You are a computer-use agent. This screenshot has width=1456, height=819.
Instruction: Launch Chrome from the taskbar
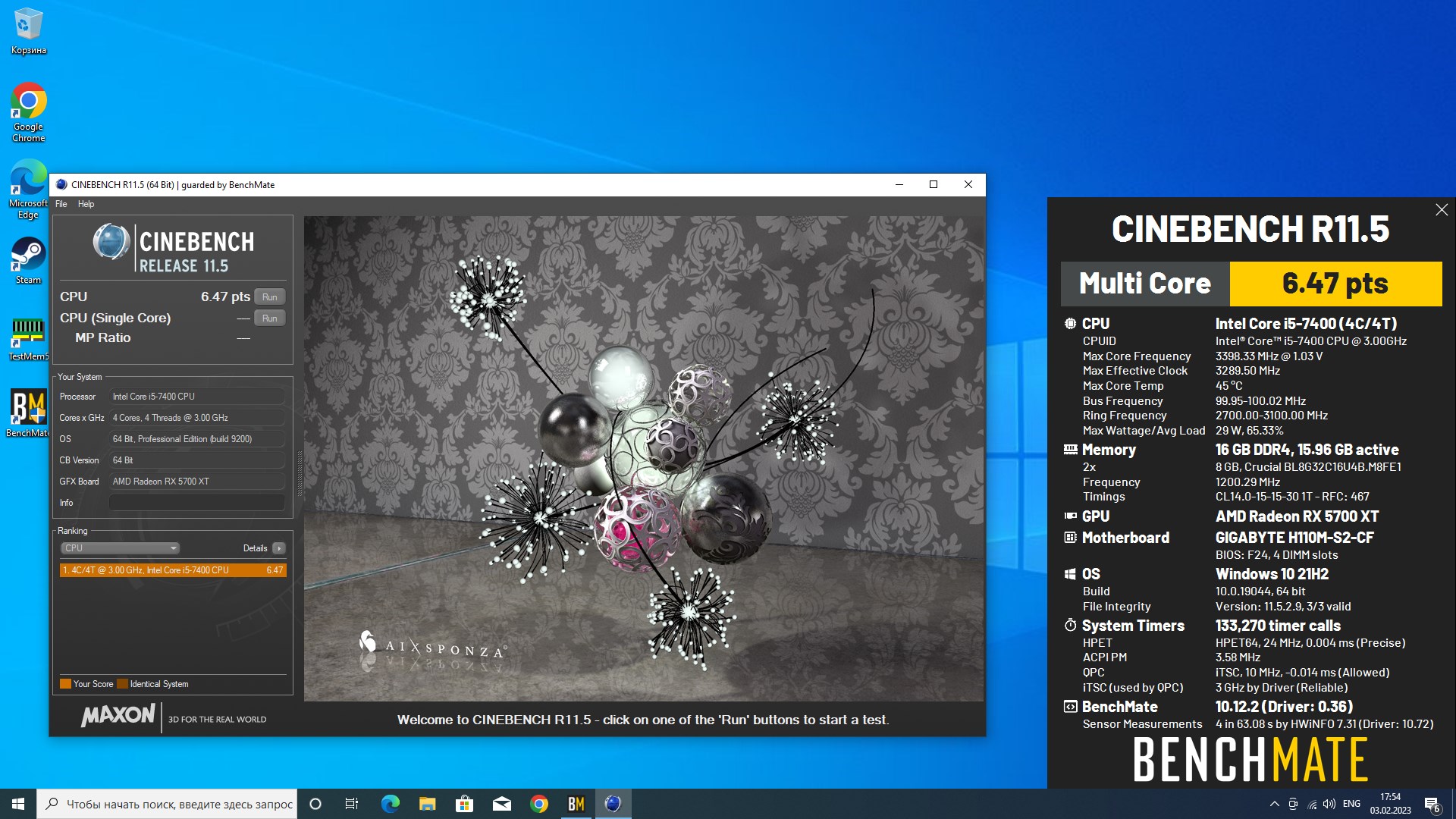point(538,804)
